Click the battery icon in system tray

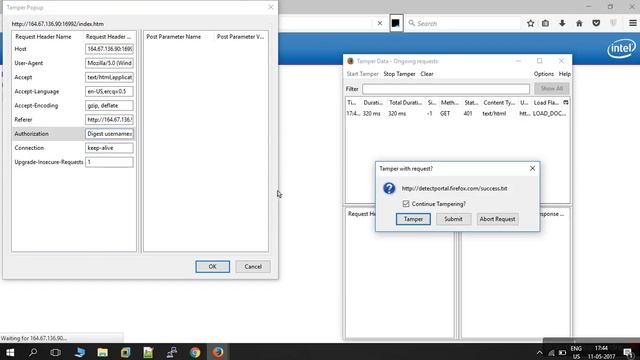pyautogui.click(x=562, y=353)
